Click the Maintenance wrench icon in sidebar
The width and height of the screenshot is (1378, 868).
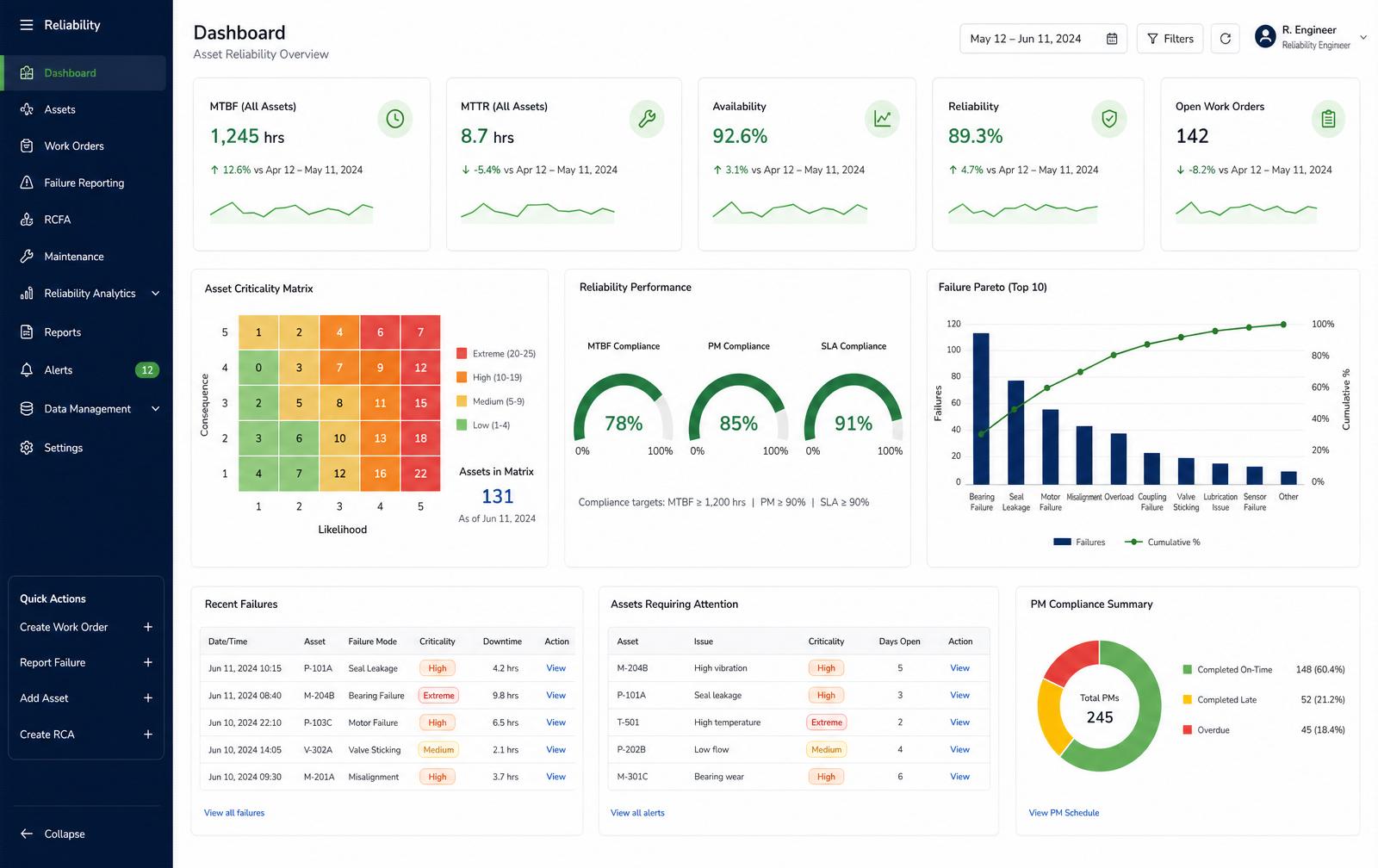(x=27, y=257)
